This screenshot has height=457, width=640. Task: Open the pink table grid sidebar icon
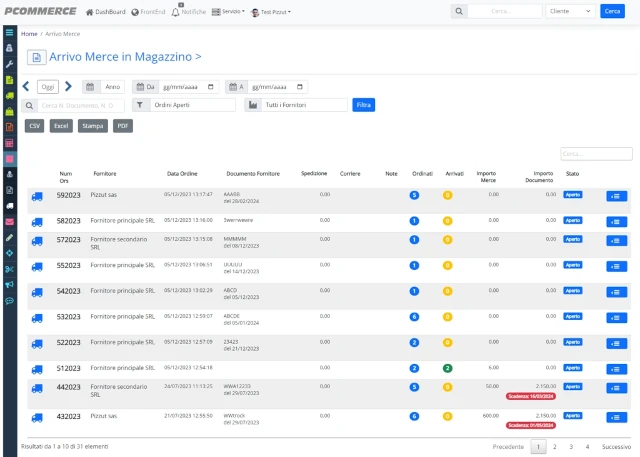click(x=9, y=143)
